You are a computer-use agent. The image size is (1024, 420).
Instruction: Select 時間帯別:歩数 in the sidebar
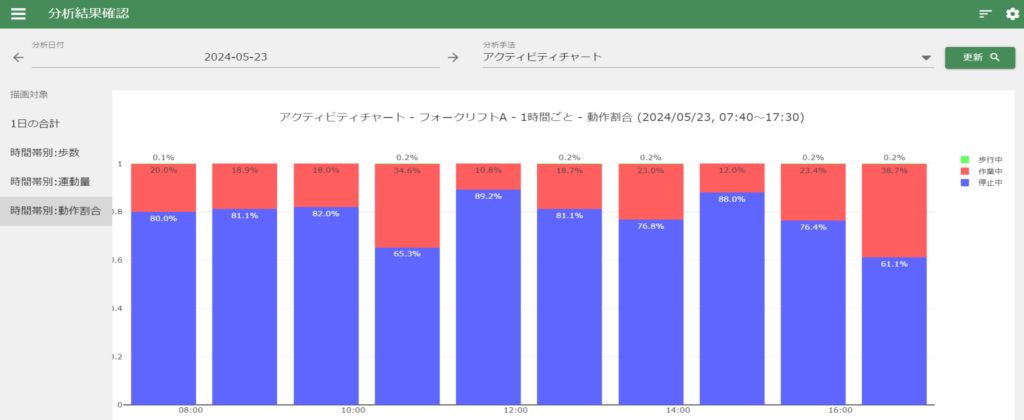44,152
